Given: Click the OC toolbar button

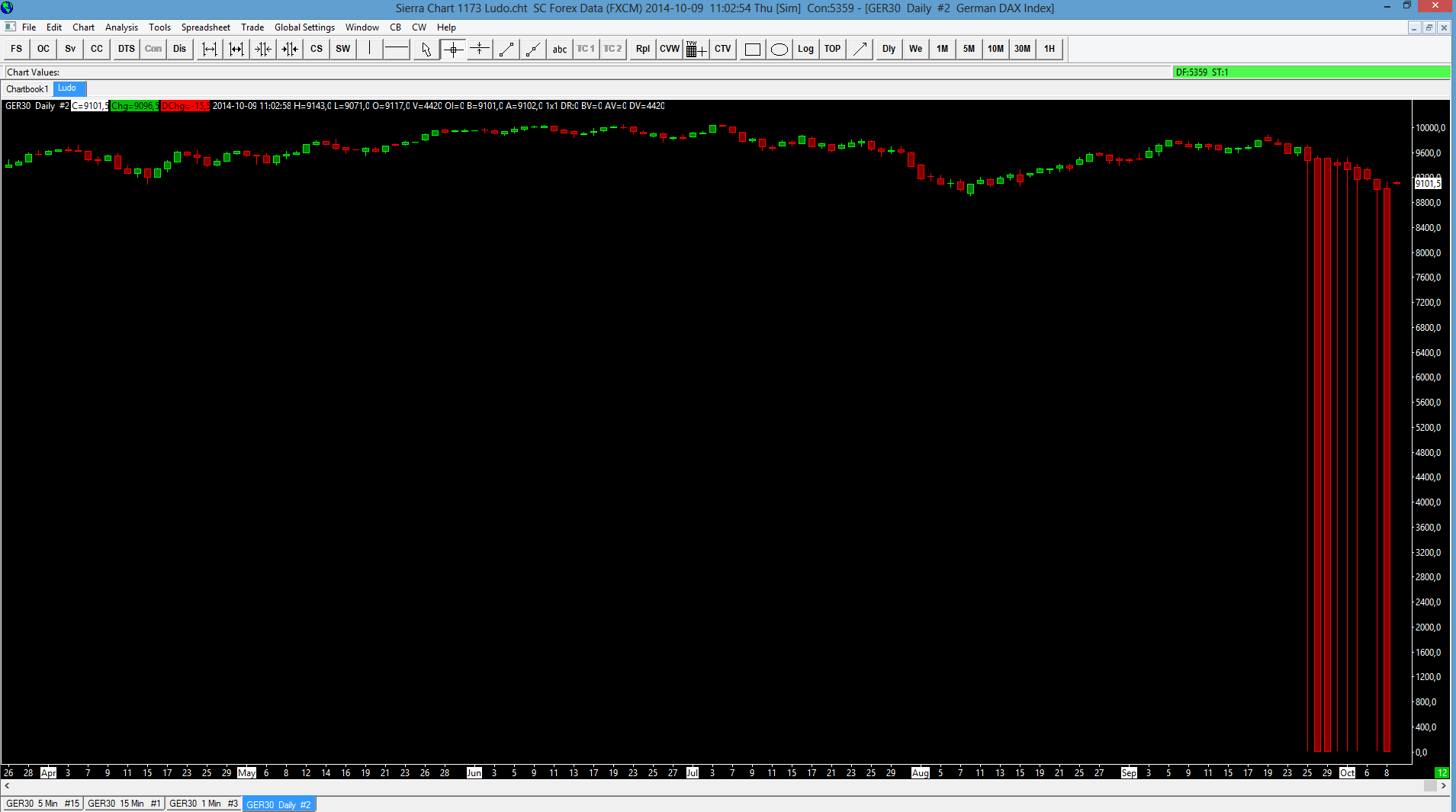Looking at the screenshot, I should tap(43, 49).
